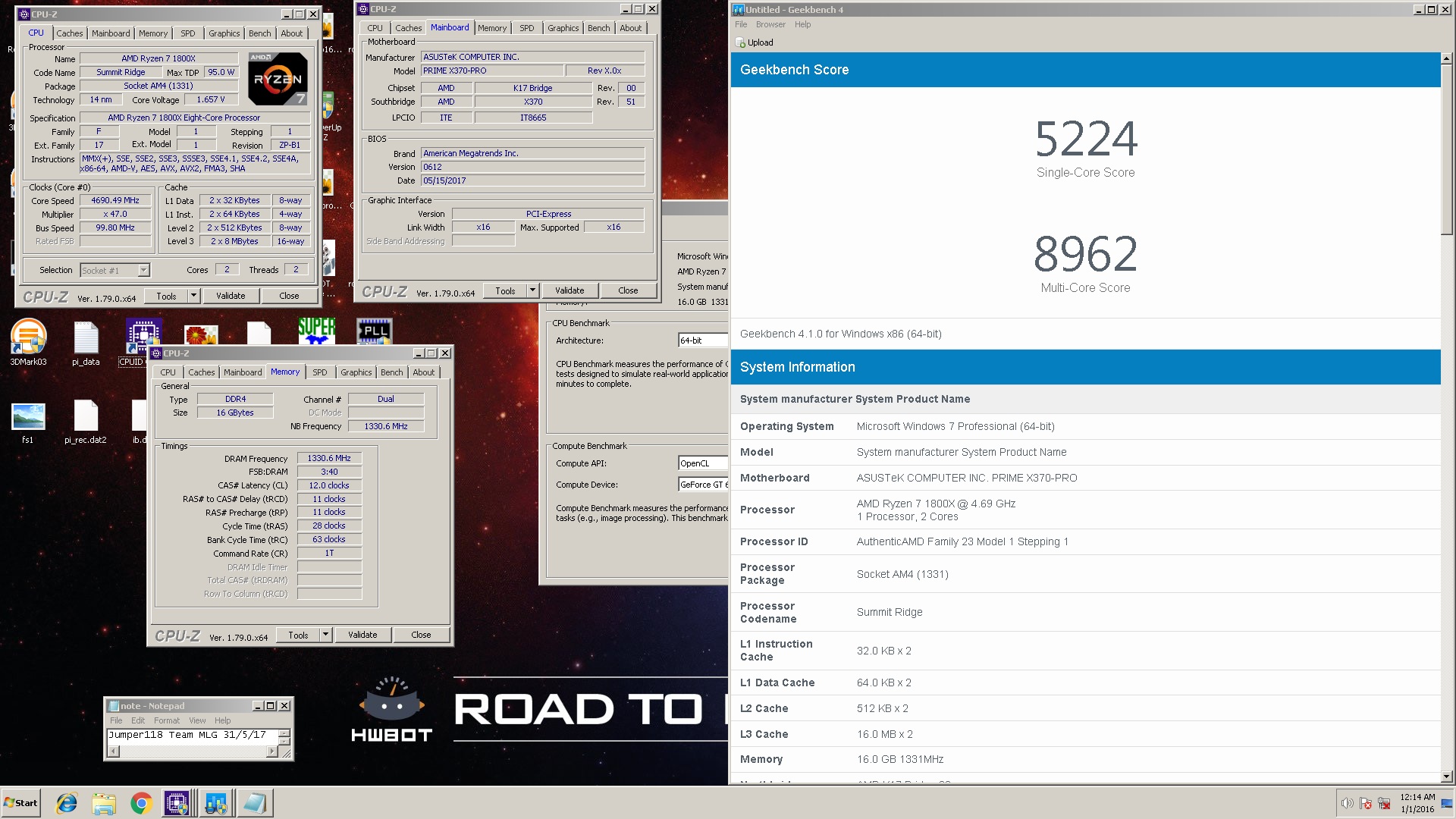The image size is (1456, 819).
Task: Open the SUPER pi desktop icon
Action: 316,330
